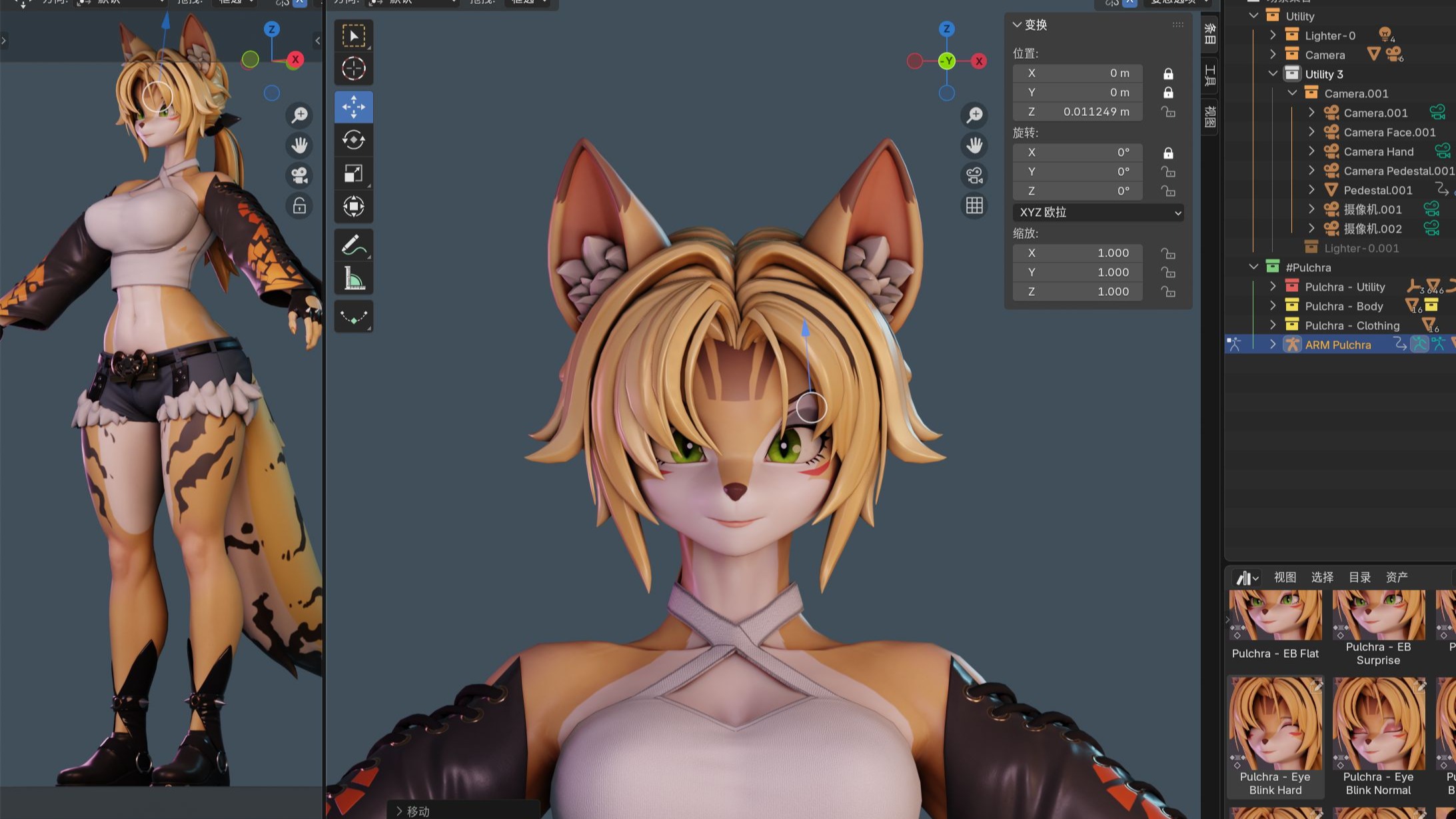Select Pulchra - Eye Blink Normal asset

pos(1378,737)
